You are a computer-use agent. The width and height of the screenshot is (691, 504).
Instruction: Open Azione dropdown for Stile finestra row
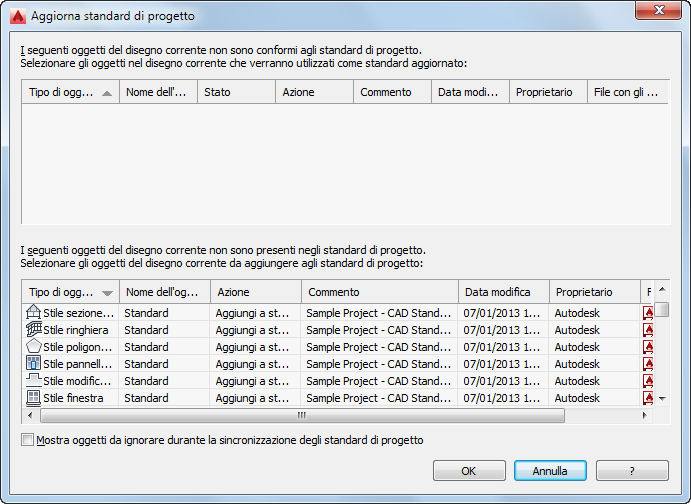point(255,398)
